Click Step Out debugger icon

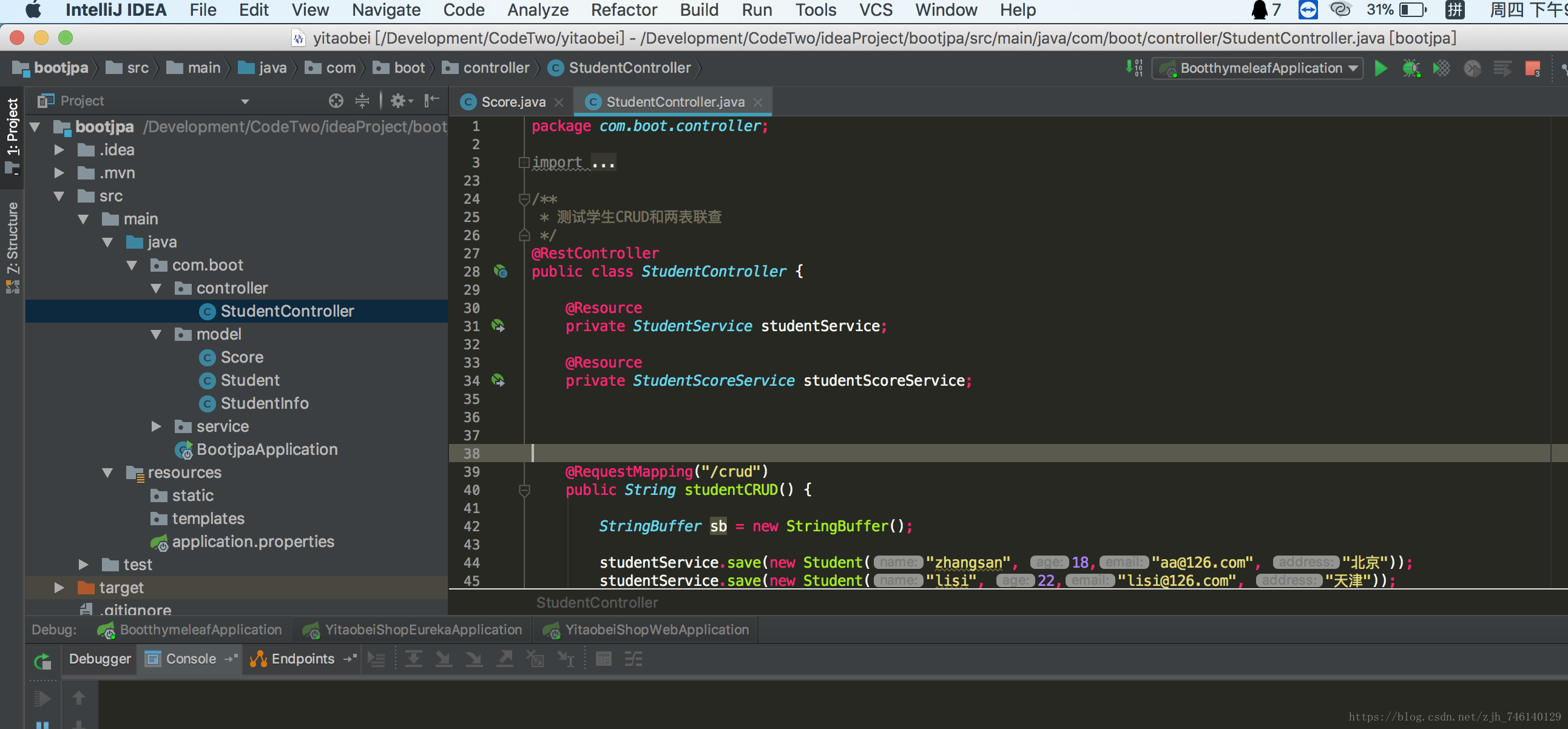505,659
